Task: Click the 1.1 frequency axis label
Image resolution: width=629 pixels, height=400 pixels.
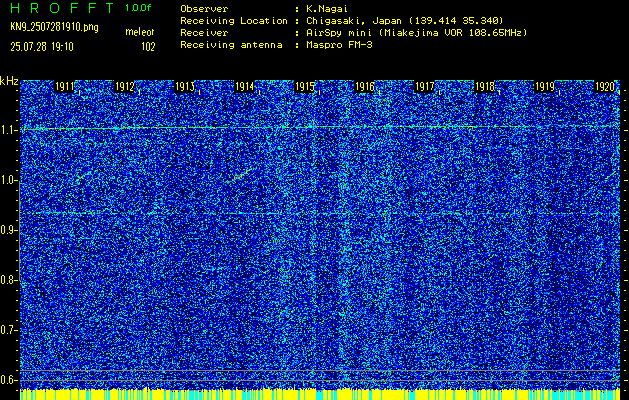Action: pyautogui.click(x=9, y=130)
